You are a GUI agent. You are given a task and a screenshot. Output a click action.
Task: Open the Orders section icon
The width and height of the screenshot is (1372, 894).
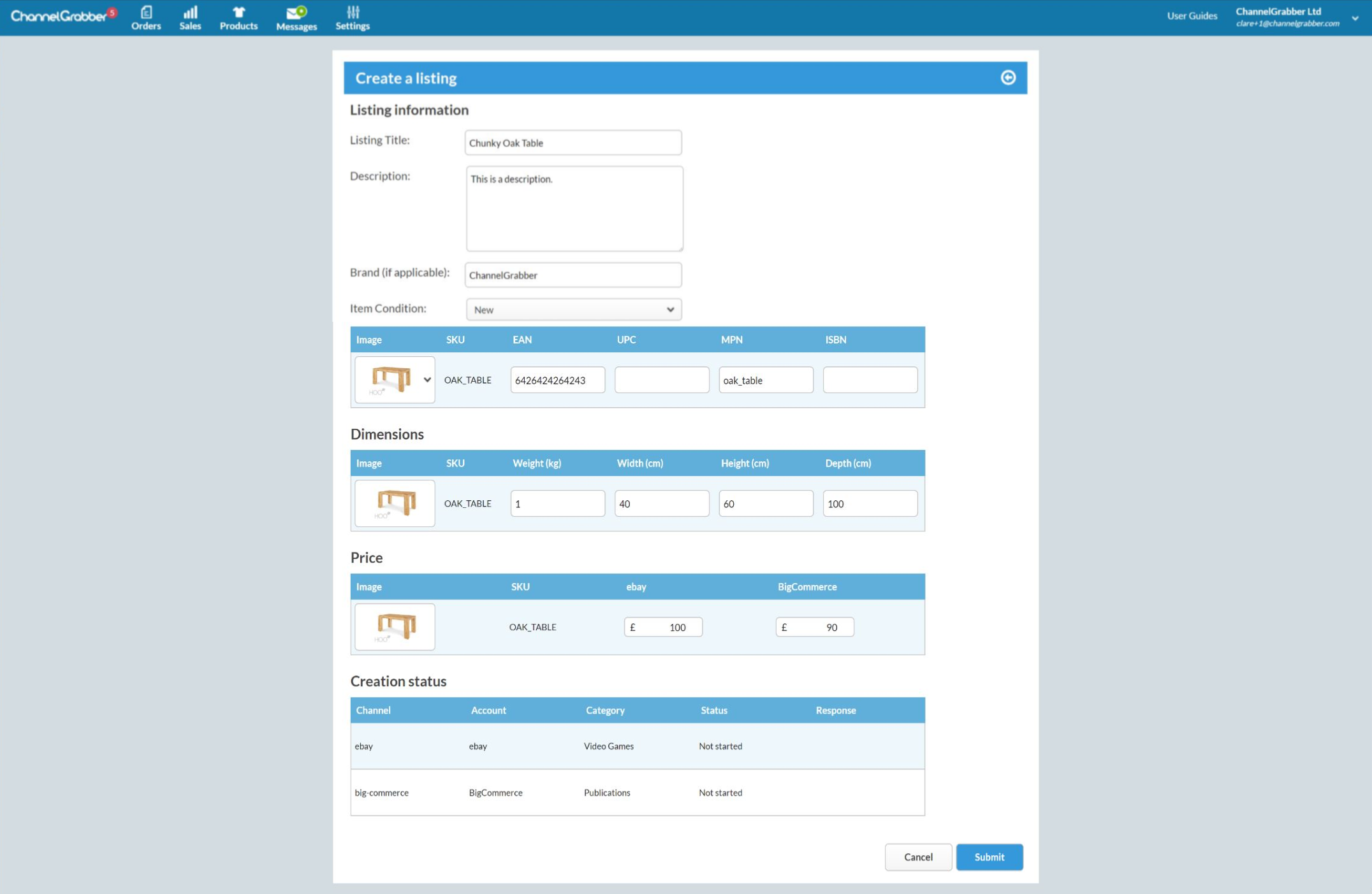point(146,13)
